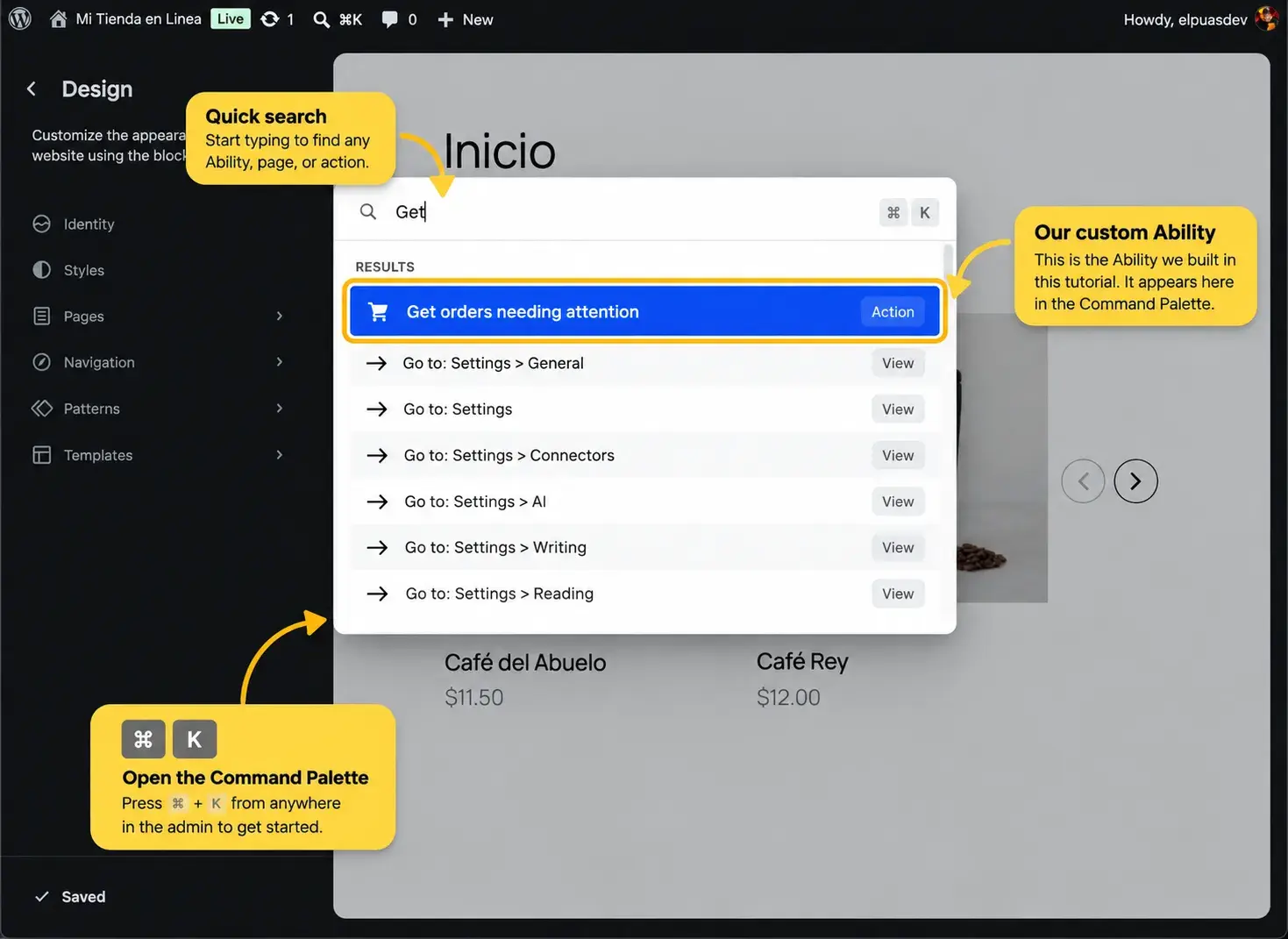Select Get orders needing attention result
This screenshot has width=1288, height=939.
(x=644, y=311)
